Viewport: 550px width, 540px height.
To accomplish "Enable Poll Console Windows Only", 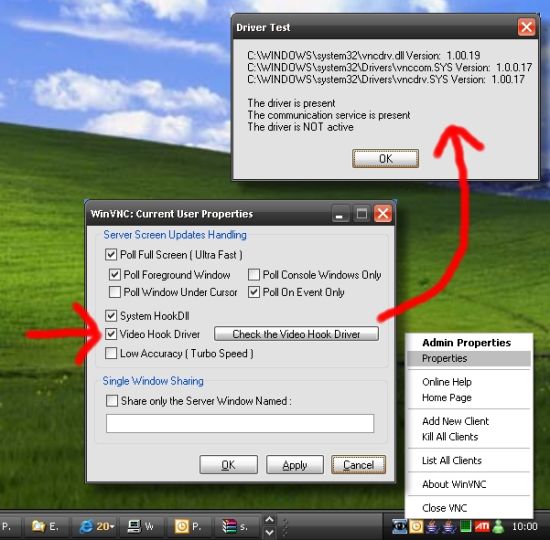I will (x=254, y=275).
